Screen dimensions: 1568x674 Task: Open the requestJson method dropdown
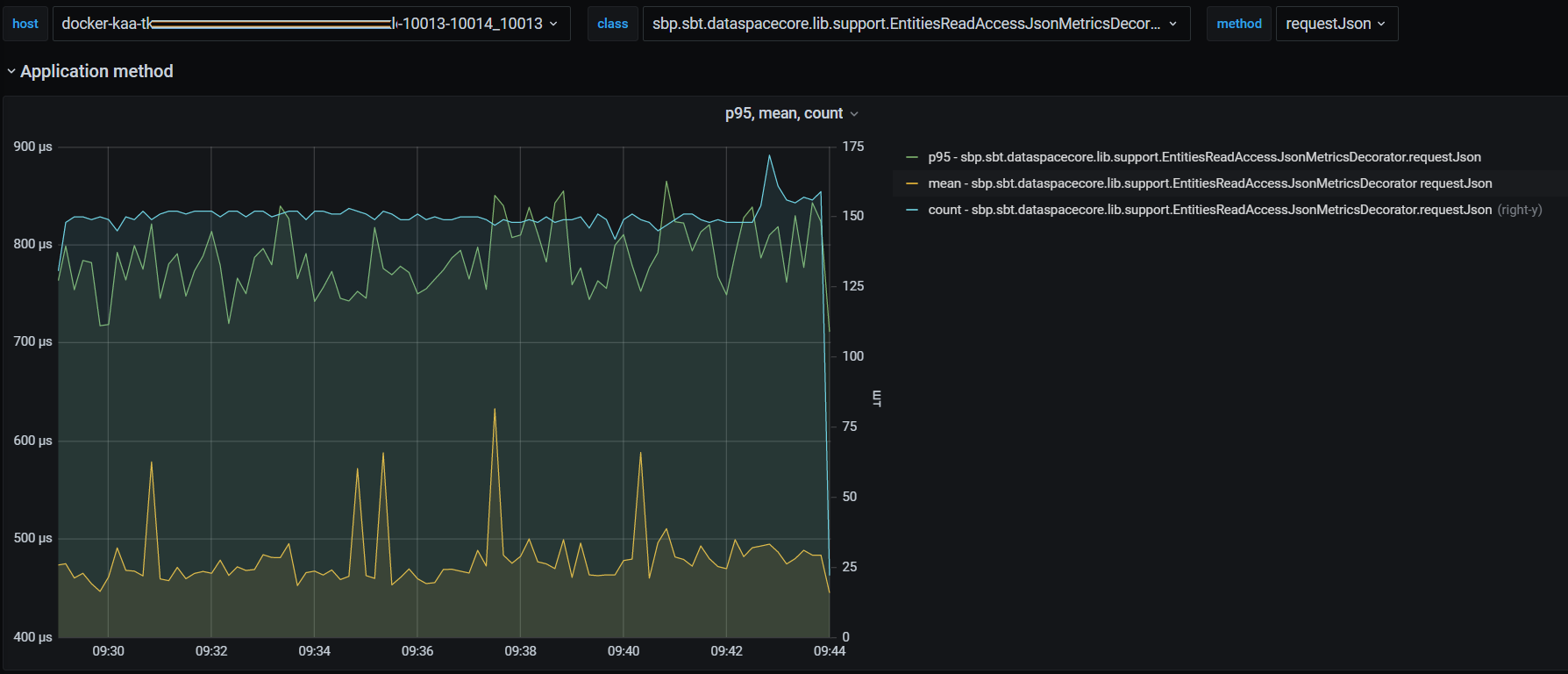click(x=1328, y=24)
